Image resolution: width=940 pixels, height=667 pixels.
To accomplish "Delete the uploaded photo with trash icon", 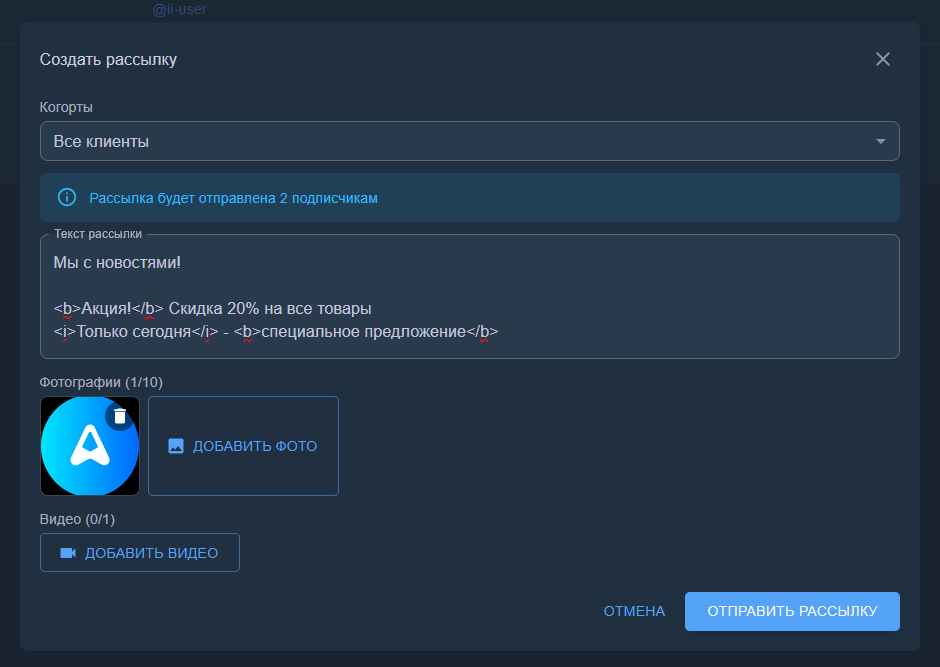I will click(119, 416).
